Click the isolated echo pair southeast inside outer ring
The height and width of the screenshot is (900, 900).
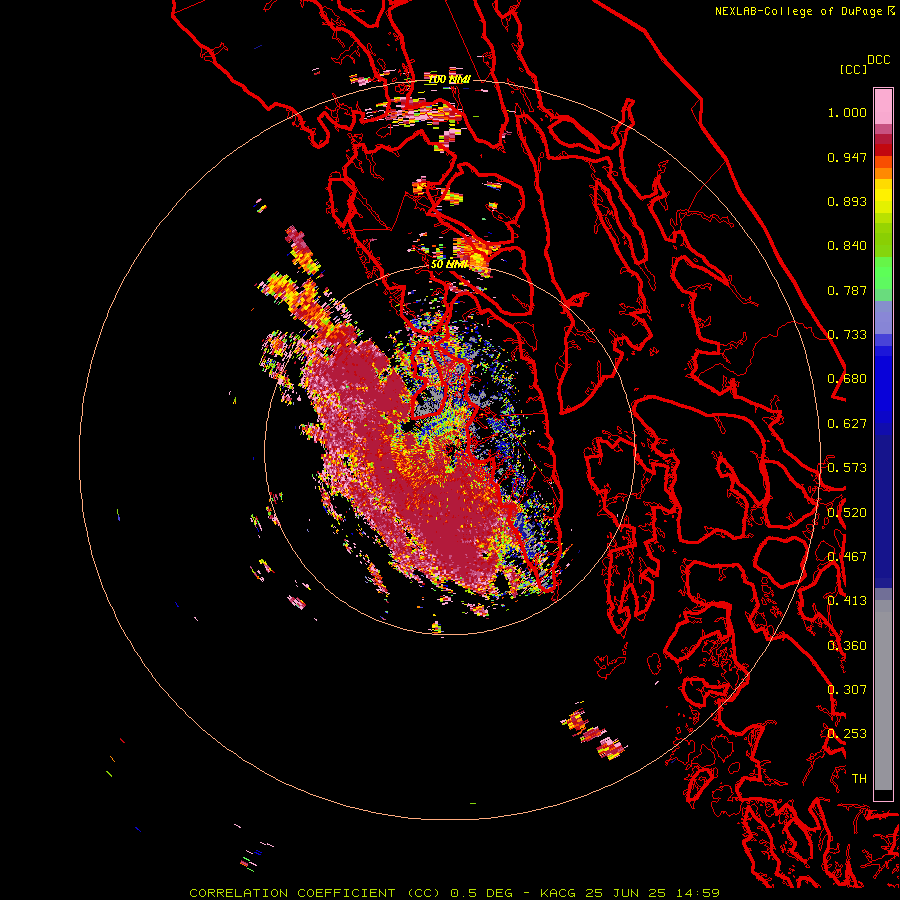click(594, 735)
